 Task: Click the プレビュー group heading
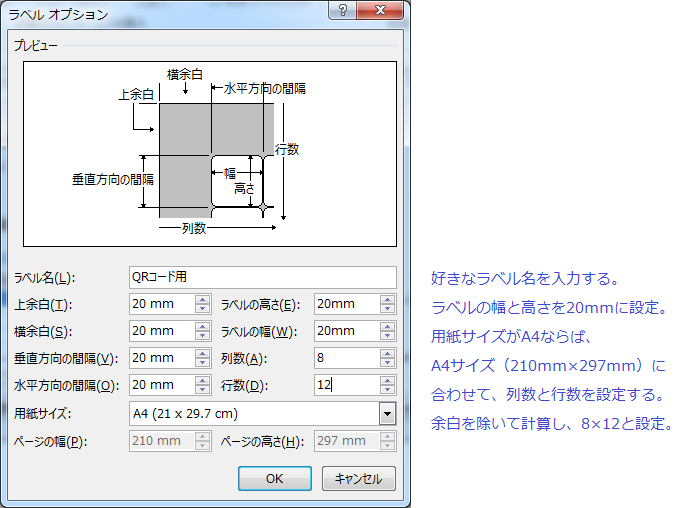(36, 45)
